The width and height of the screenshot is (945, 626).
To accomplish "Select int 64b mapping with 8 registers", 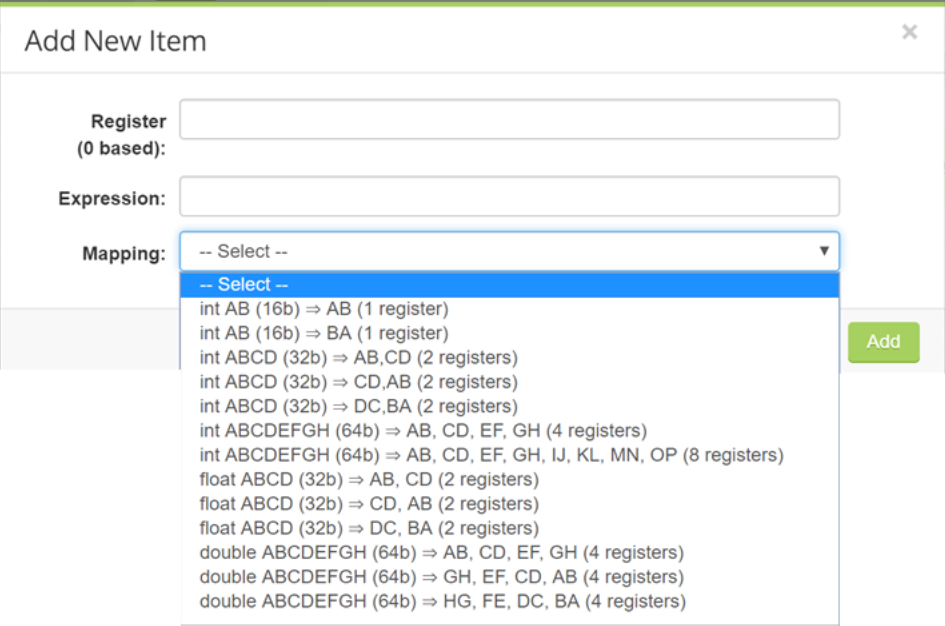I will 491,455.
